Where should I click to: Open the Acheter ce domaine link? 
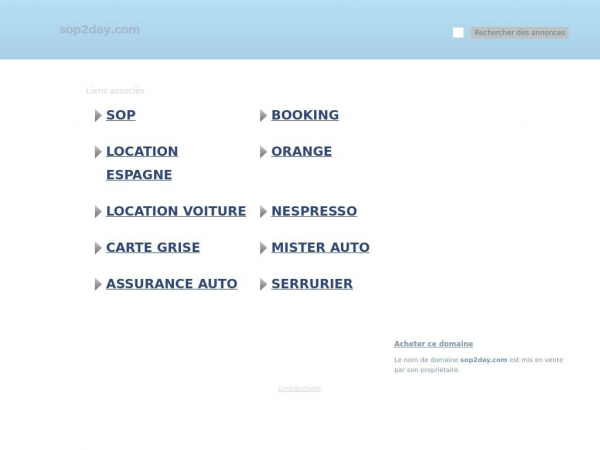(433, 344)
